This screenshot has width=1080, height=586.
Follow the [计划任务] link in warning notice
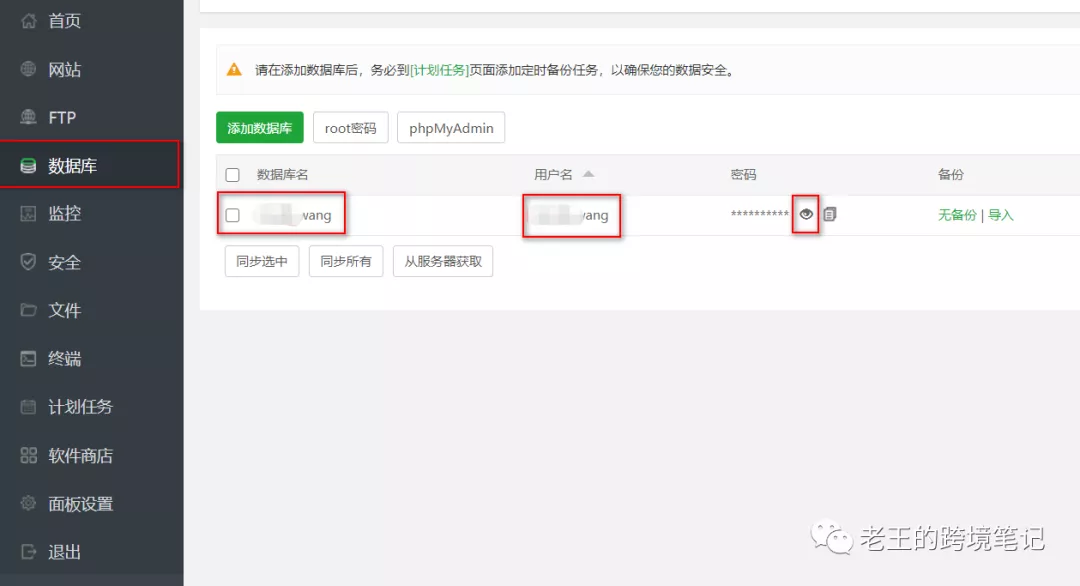[440, 71]
